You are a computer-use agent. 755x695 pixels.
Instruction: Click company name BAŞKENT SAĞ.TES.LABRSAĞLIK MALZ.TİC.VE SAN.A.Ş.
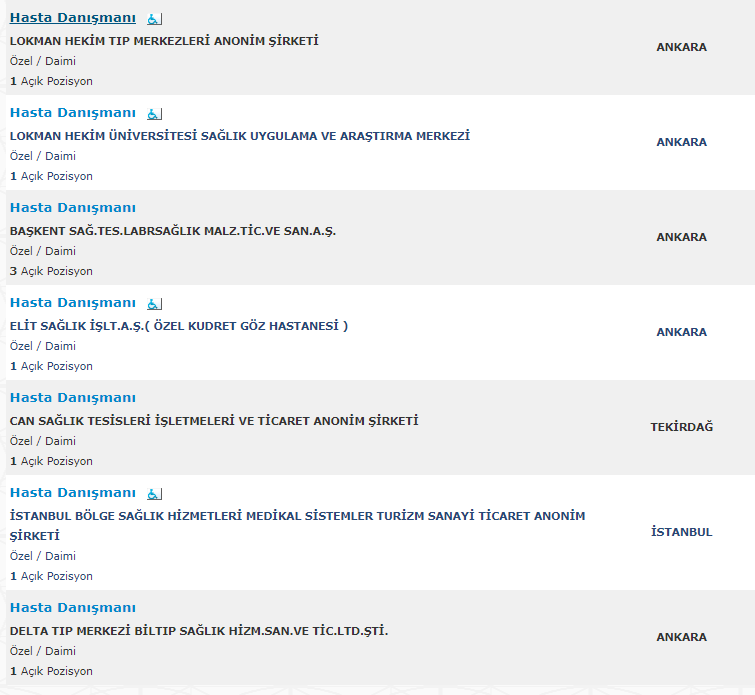[x=173, y=231]
